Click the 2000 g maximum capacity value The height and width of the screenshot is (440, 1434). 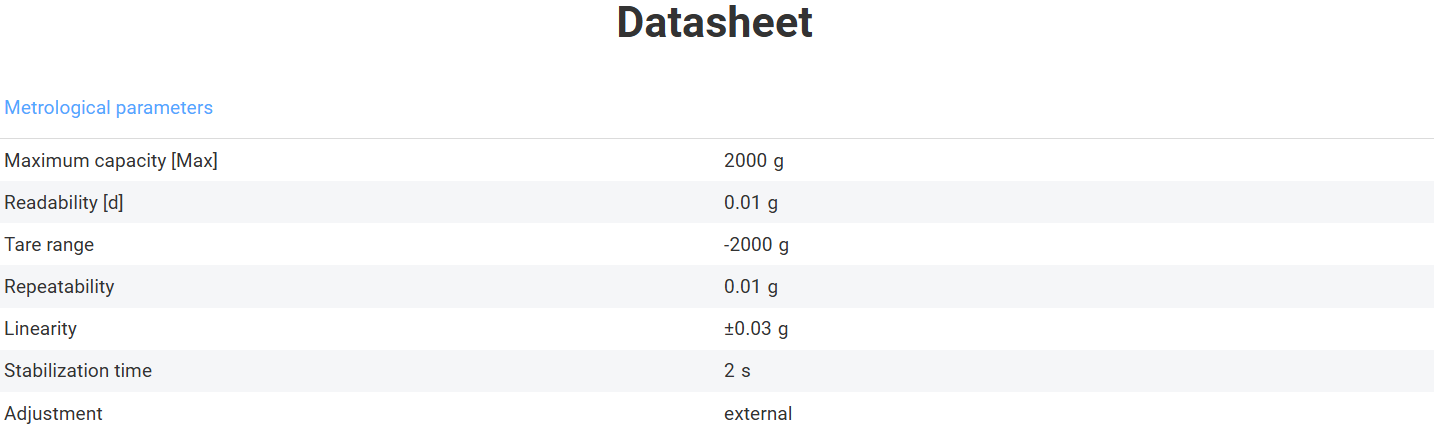pyautogui.click(x=753, y=161)
